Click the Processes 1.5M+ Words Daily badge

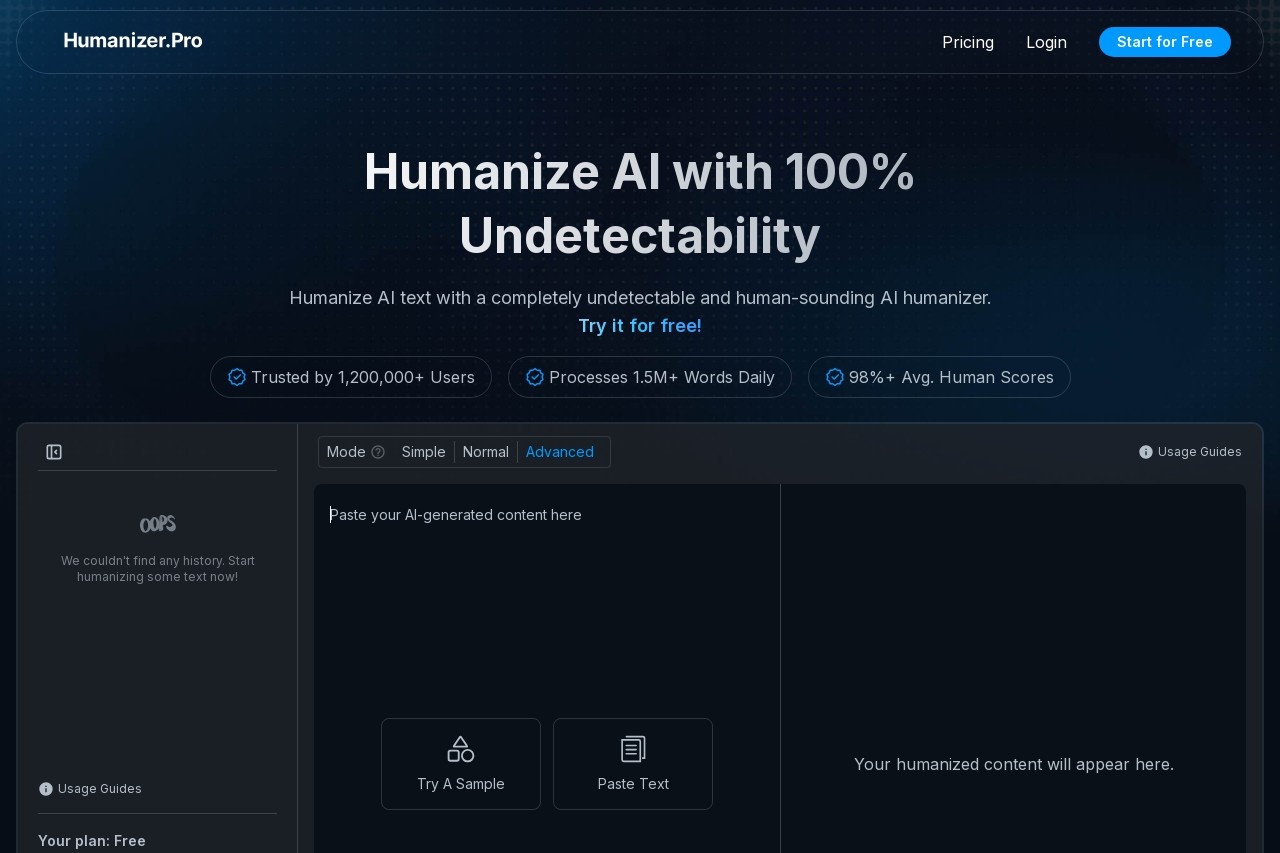(x=650, y=377)
